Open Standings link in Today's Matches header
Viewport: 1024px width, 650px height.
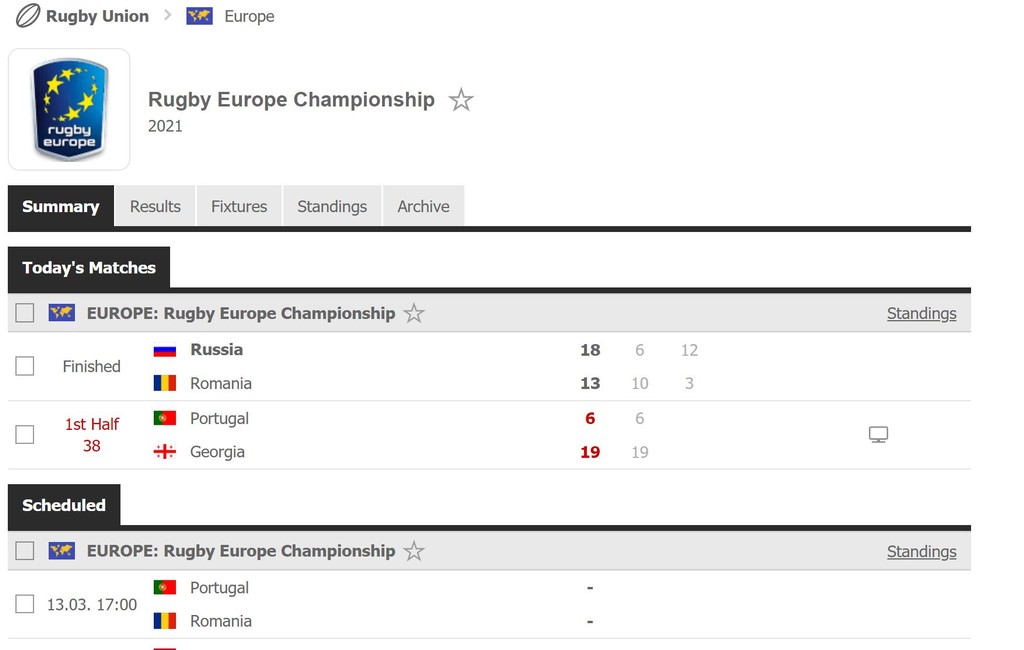coord(921,314)
